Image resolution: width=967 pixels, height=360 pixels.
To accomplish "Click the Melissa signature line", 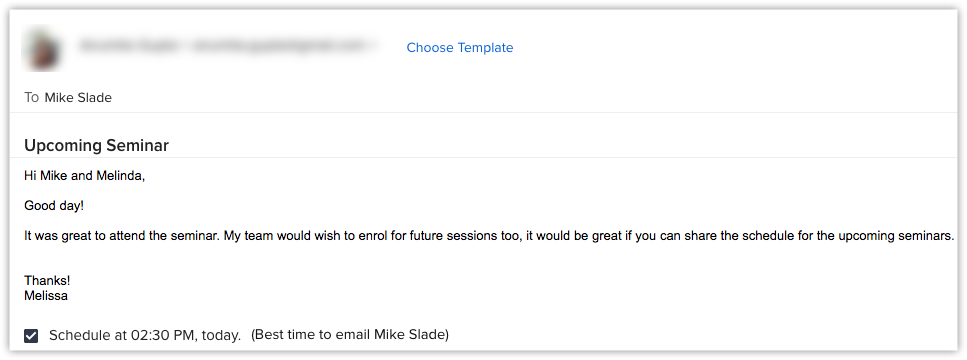I will [x=46, y=295].
